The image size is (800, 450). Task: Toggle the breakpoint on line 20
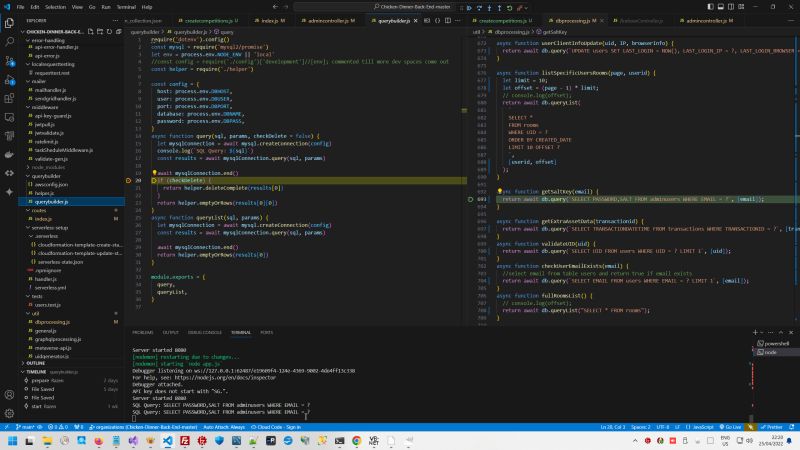[x=129, y=181]
